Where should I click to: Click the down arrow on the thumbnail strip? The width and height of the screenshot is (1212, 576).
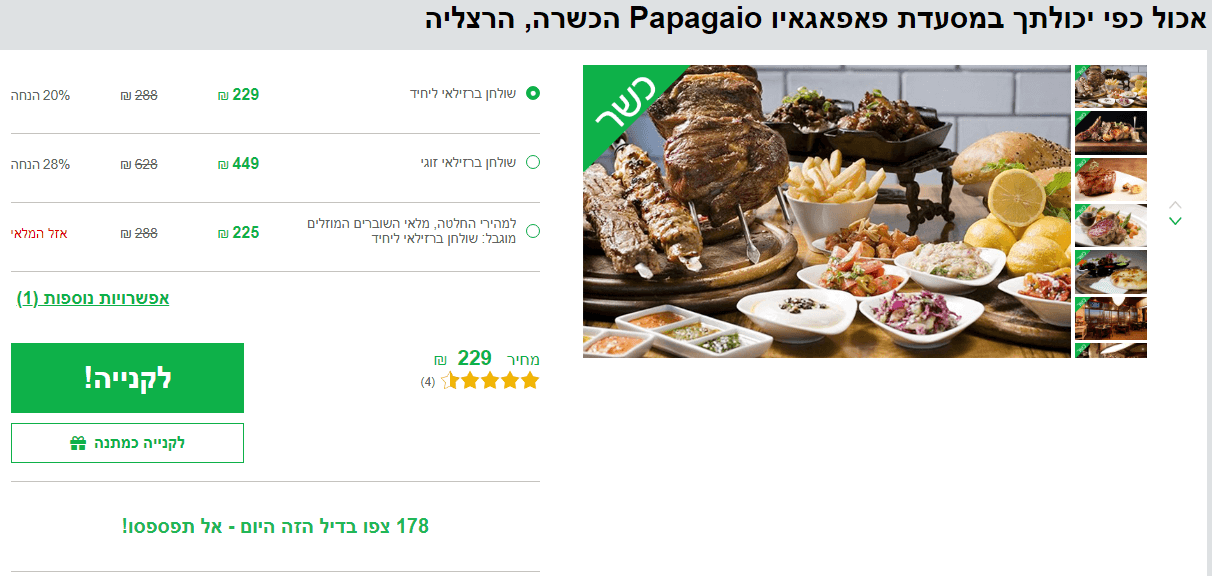click(x=1176, y=221)
